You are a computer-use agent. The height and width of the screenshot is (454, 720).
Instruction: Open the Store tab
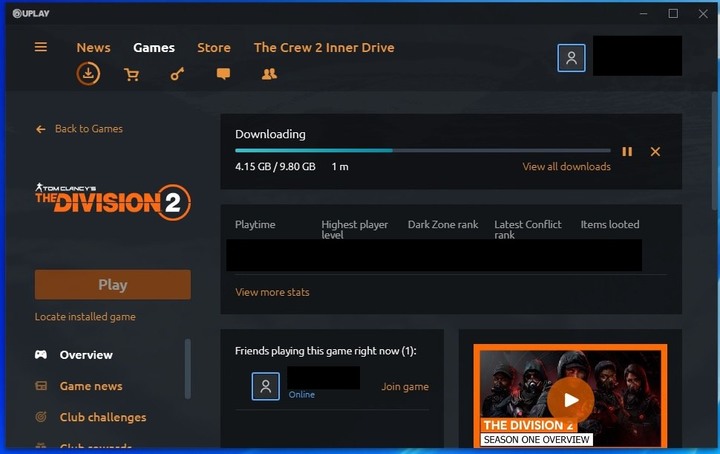coord(214,48)
